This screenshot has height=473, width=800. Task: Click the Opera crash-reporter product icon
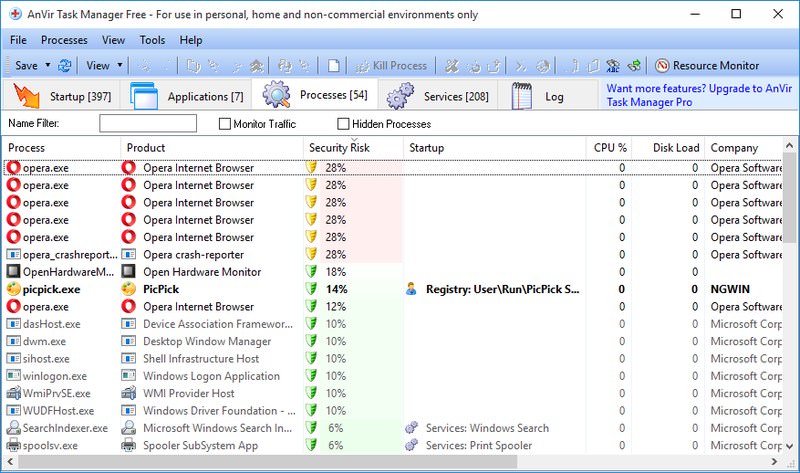(x=129, y=255)
